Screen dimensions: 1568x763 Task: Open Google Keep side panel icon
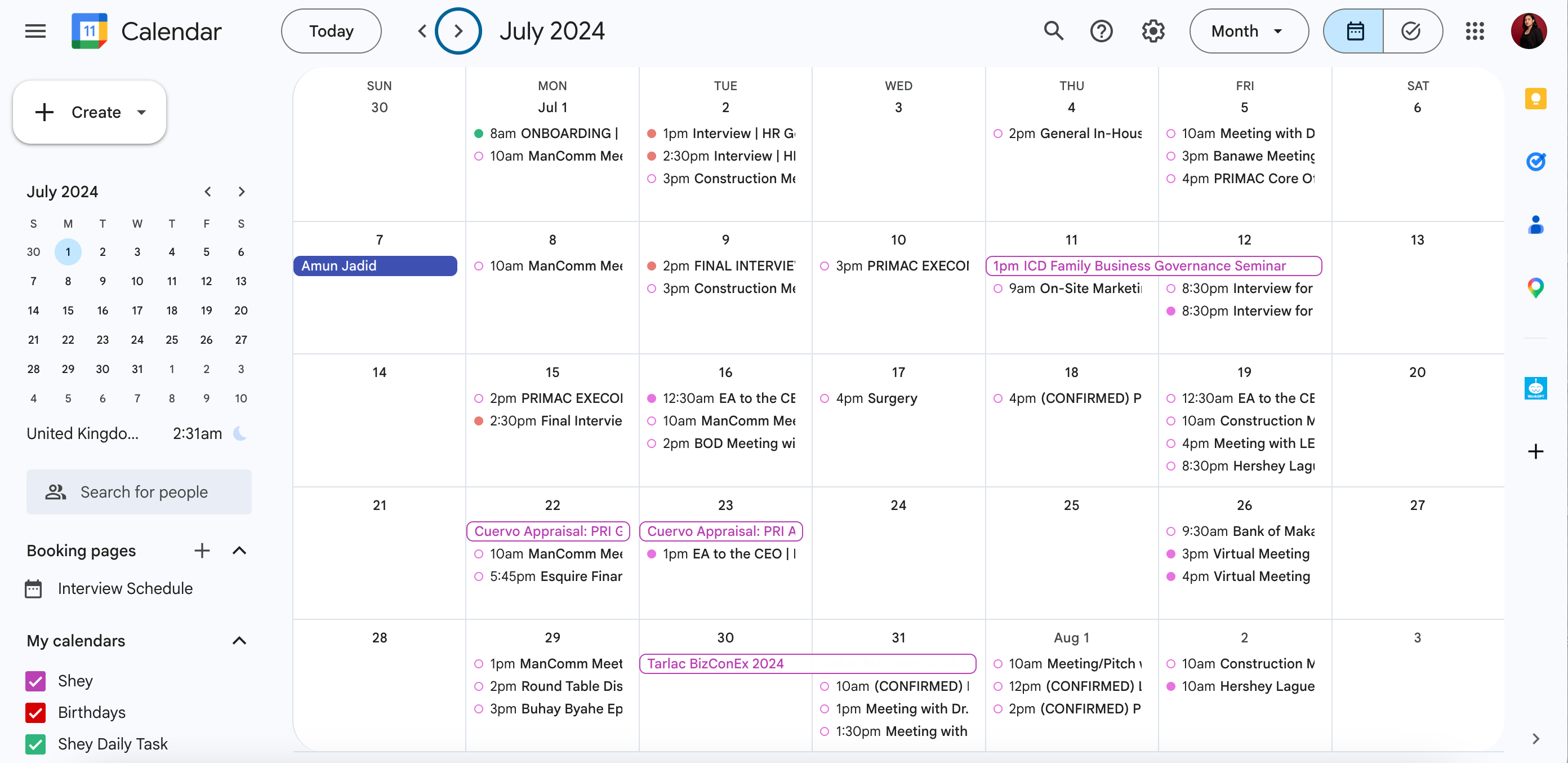[1535, 99]
